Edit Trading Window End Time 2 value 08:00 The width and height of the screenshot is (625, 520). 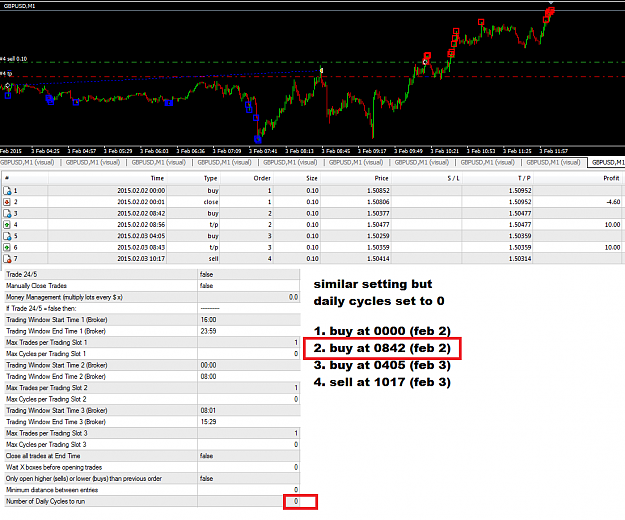click(248, 377)
